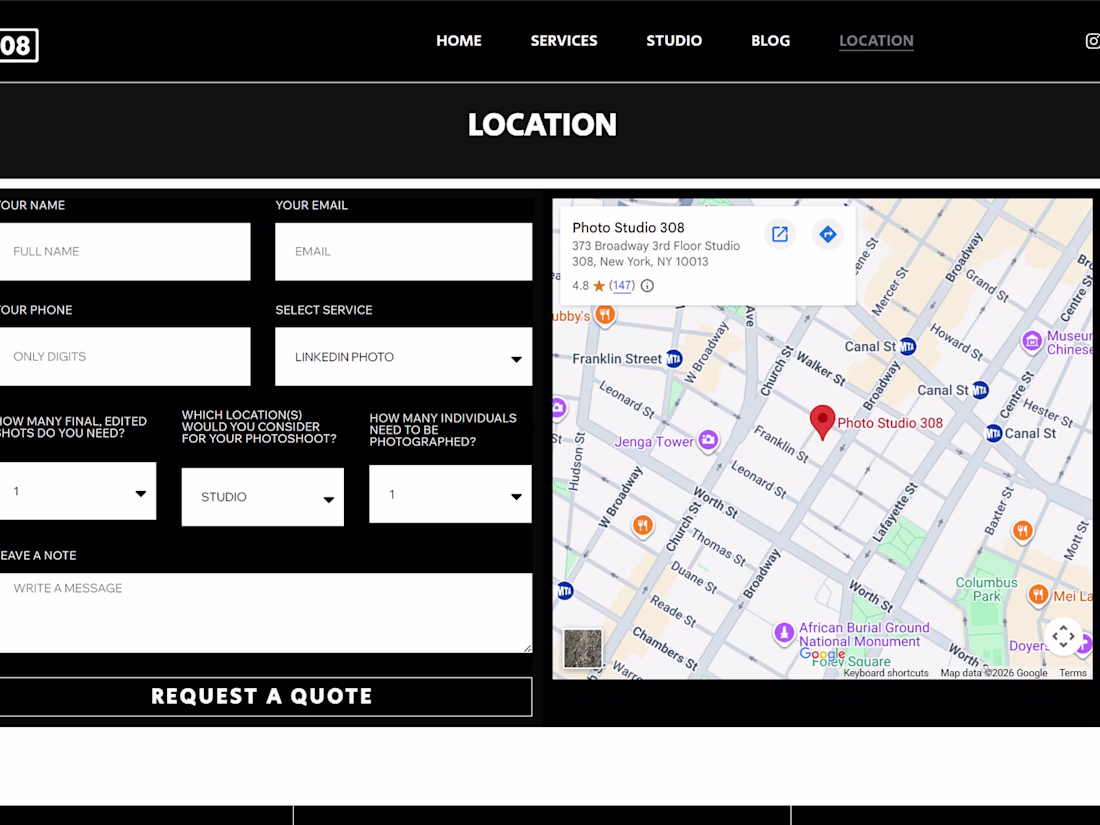Go to the Home page
Screen dimensions: 1100x825
coord(459,41)
